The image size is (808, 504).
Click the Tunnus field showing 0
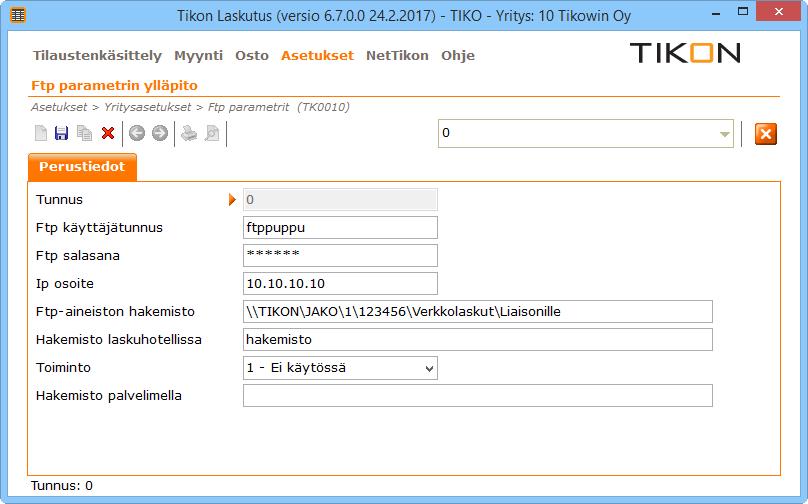point(340,199)
